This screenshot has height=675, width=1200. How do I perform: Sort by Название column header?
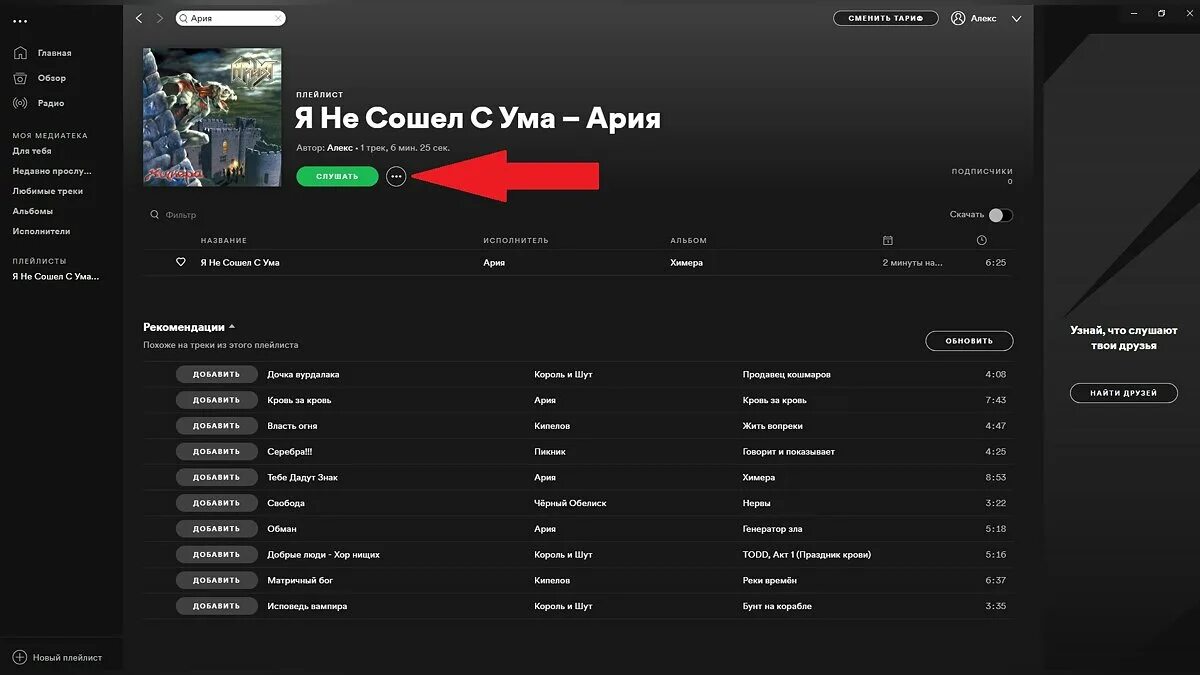tap(223, 240)
